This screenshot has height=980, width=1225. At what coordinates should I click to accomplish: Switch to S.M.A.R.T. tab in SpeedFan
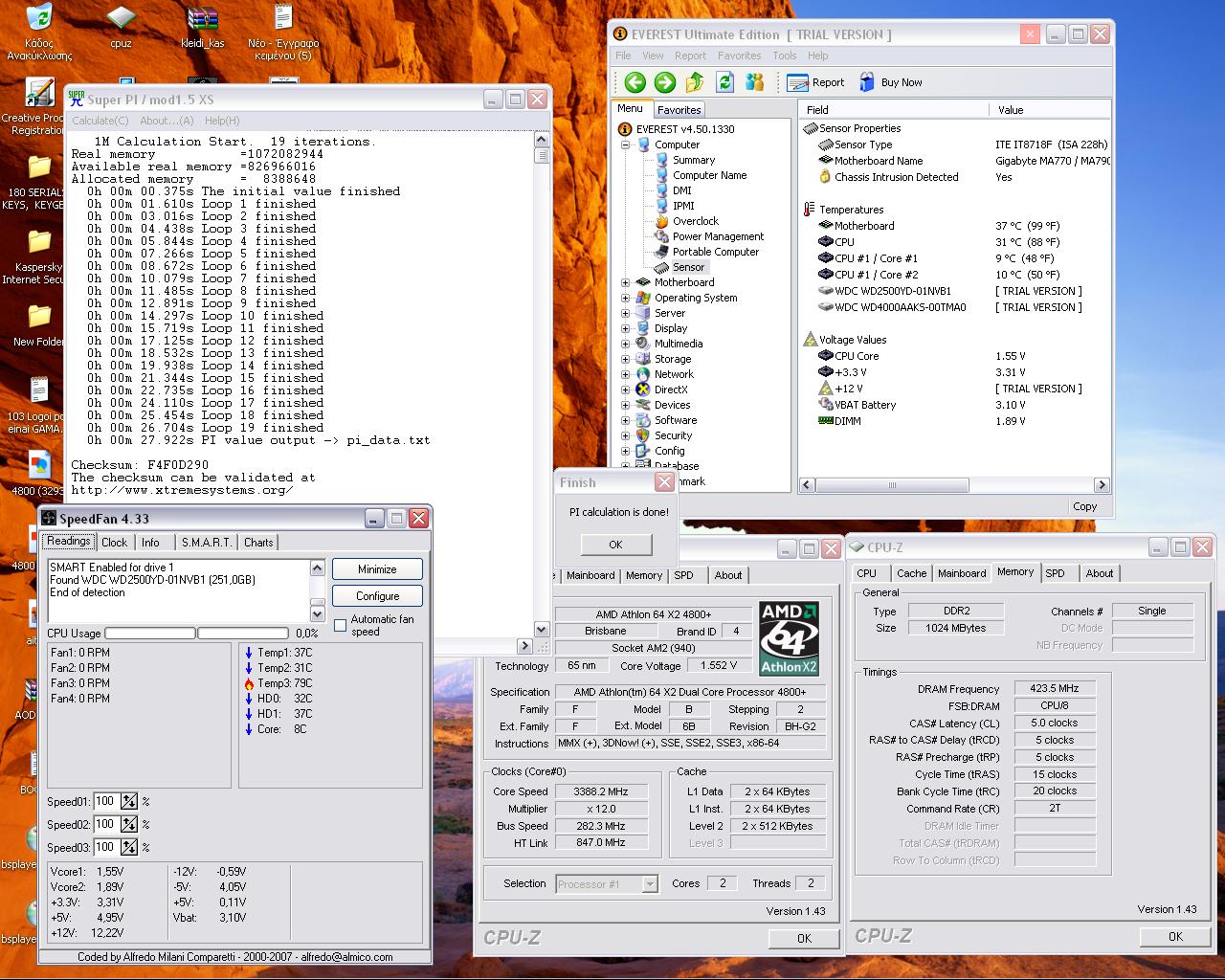pyautogui.click(x=207, y=543)
